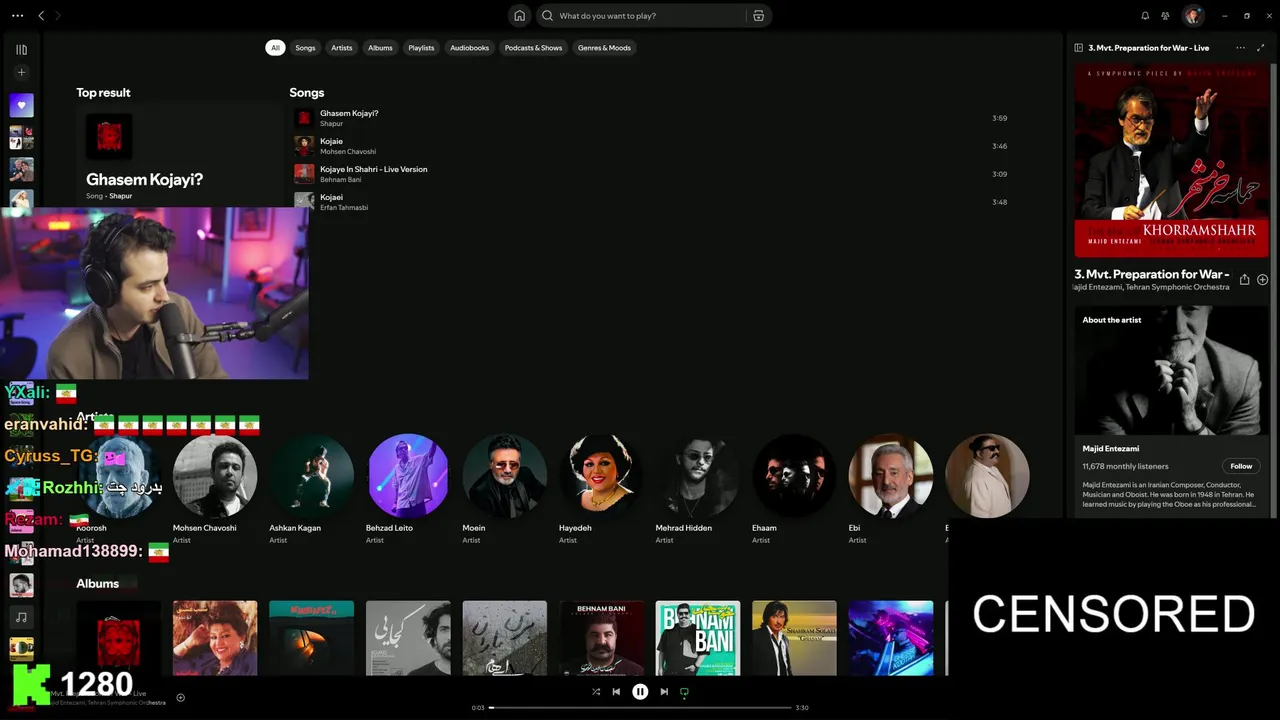
Task: Open '3. Mvt. Preparation for War' track title
Action: pyautogui.click(x=1152, y=274)
